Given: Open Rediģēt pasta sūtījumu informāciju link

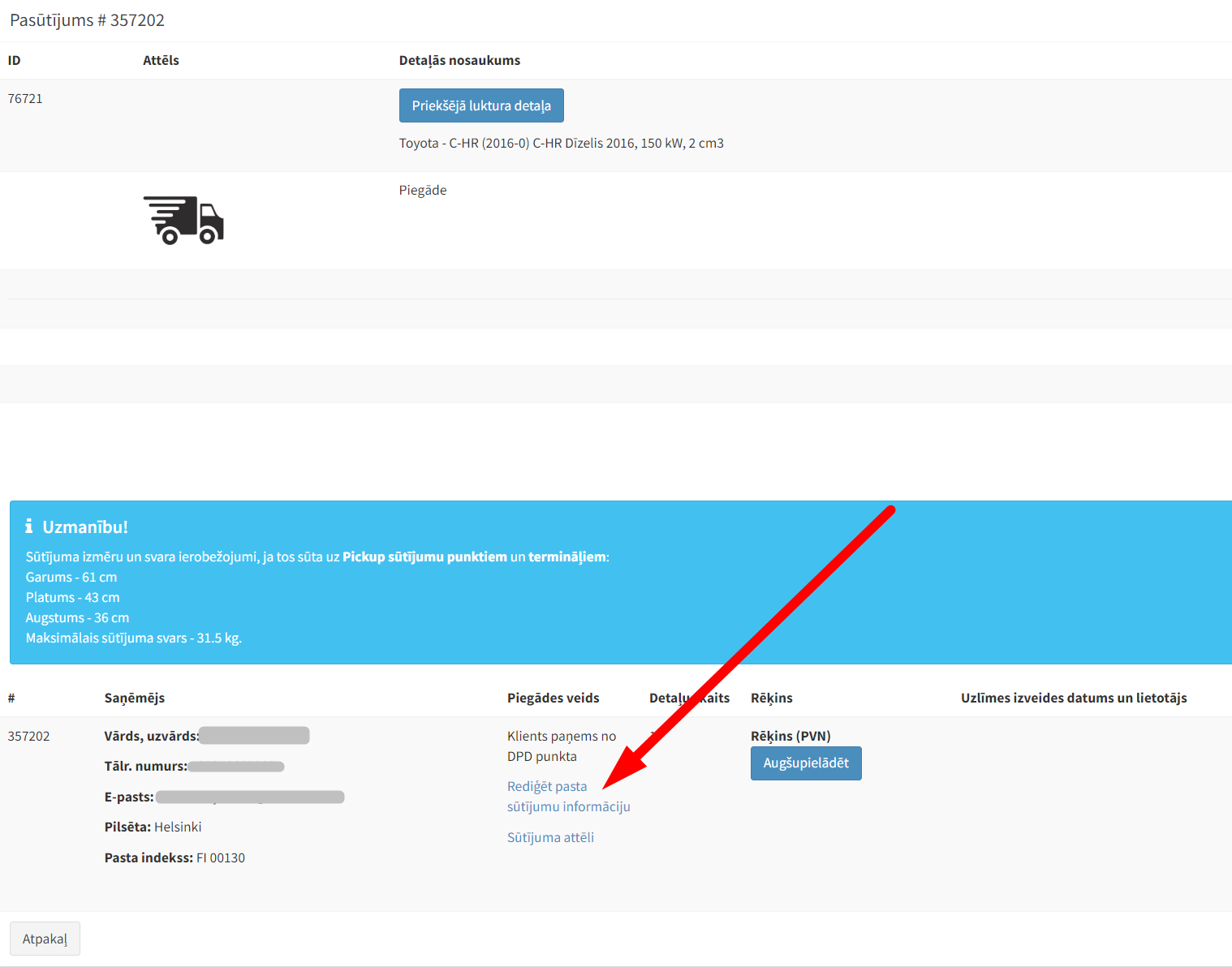Looking at the screenshot, I should pos(567,797).
